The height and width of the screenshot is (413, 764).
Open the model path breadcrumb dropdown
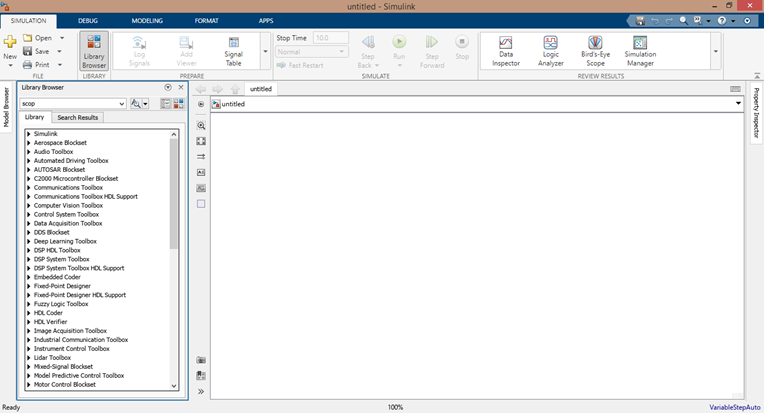pyautogui.click(x=738, y=104)
